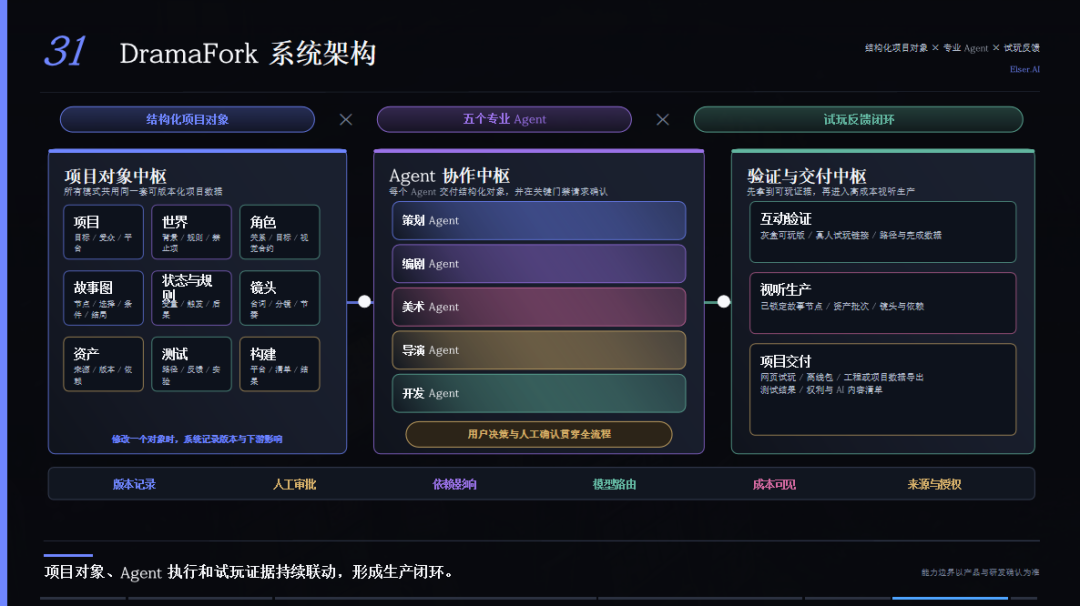Image resolution: width=1080 pixels, height=606 pixels.
Task: Click the 项目对象中枢 heading
Action: pyautogui.click(x=115, y=176)
